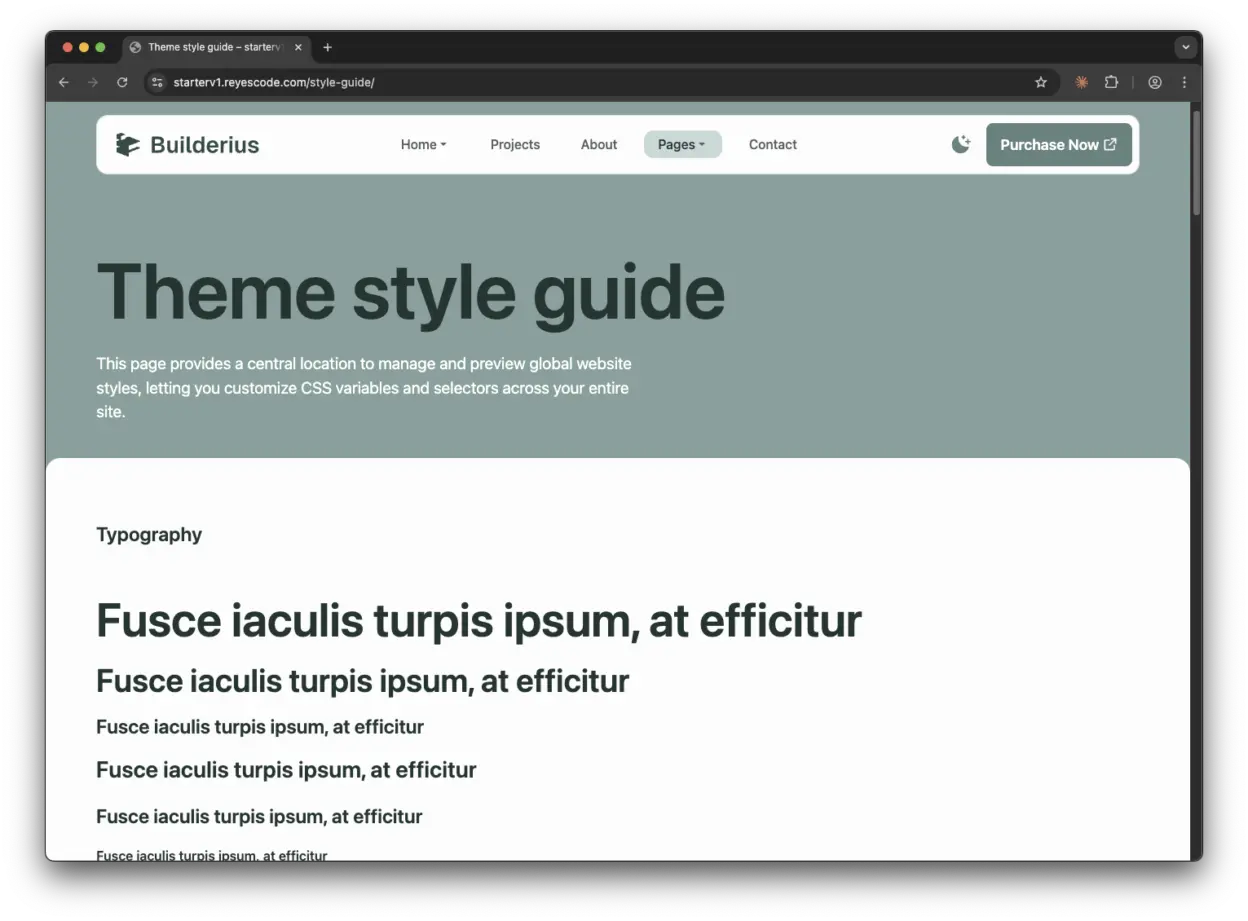The image size is (1248, 921).
Task: View site information icon in address bar
Action: [156, 83]
